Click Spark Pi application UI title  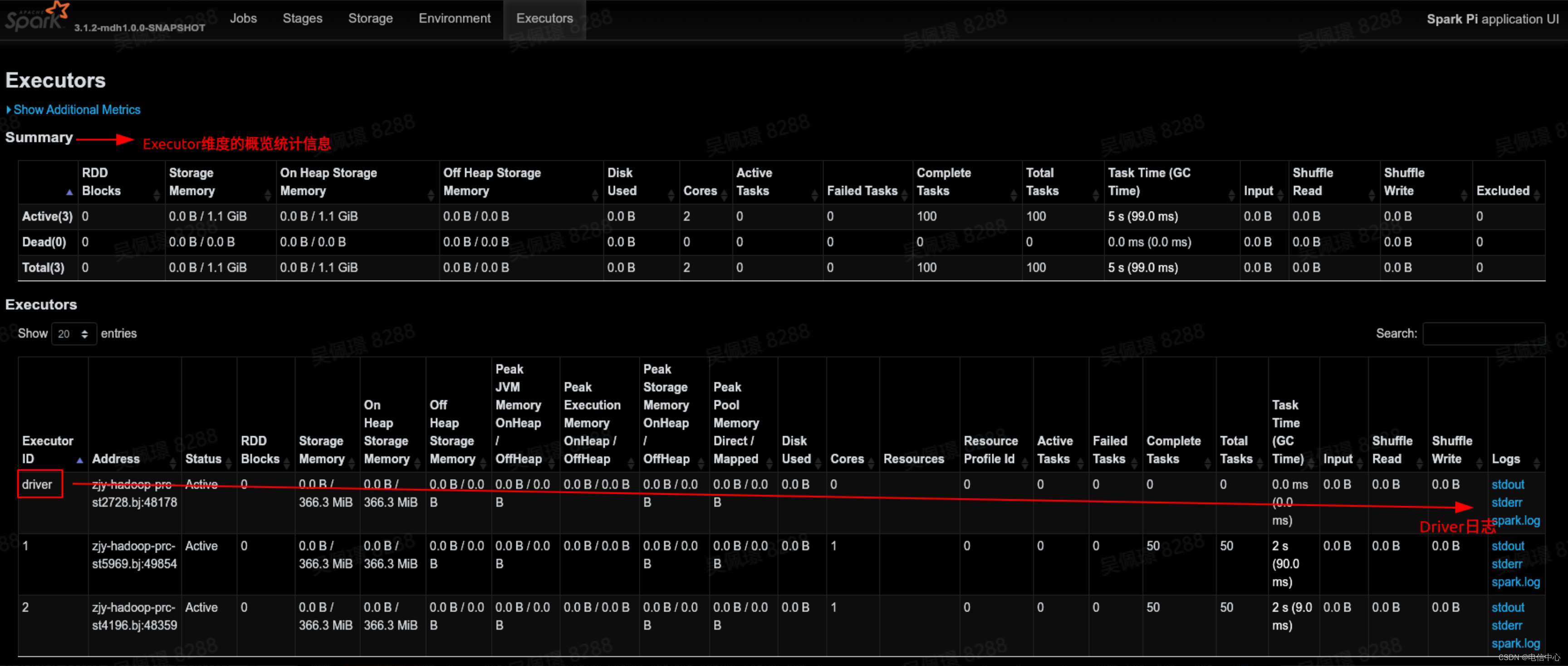point(1493,19)
